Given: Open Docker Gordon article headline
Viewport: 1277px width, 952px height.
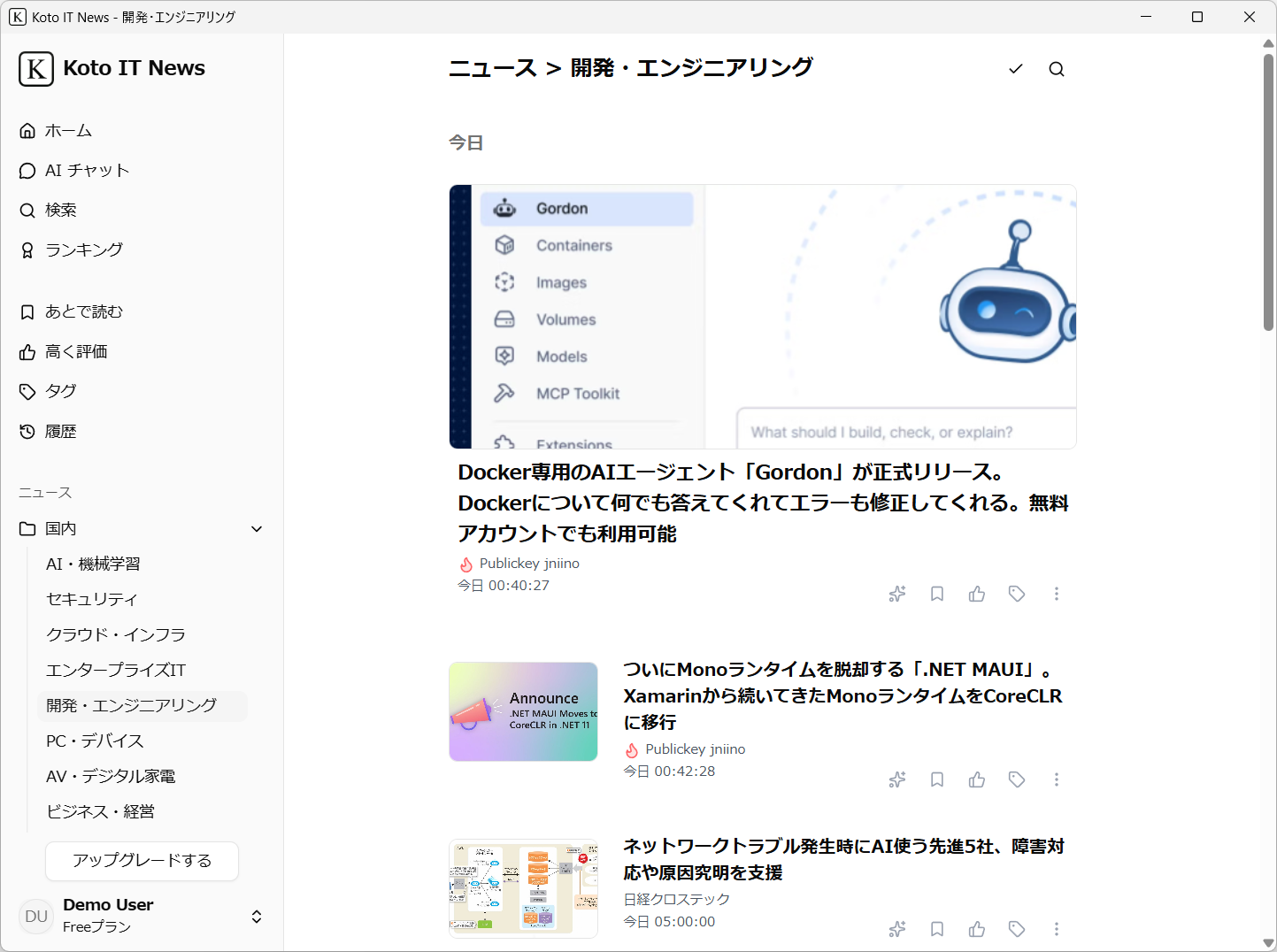Looking at the screenshot, I should pos(763,503).
